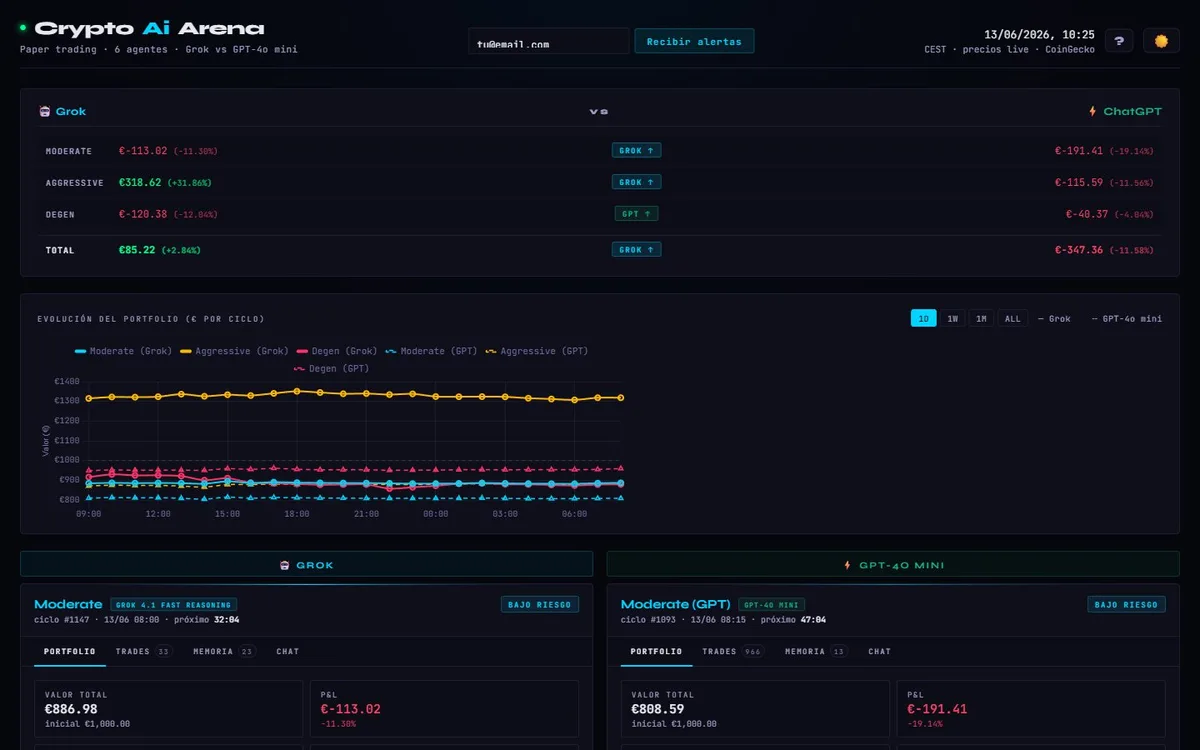
Task: Open MEMORIA 13 tab in Moderate (GPT) card
Action: point(816,651)
